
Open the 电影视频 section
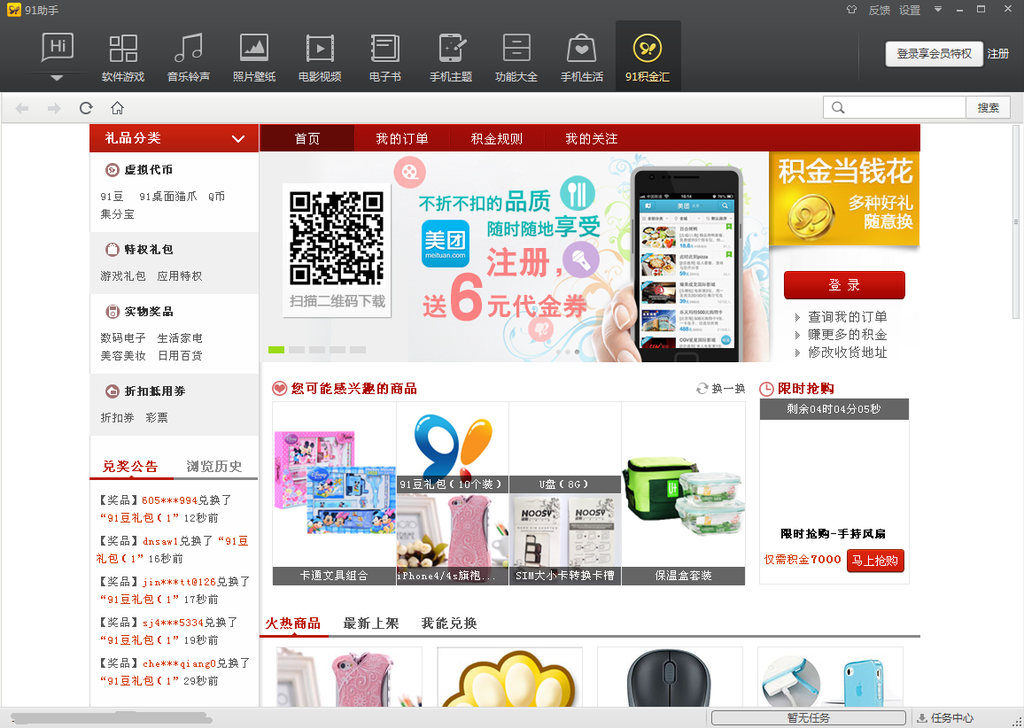[319, 58]
